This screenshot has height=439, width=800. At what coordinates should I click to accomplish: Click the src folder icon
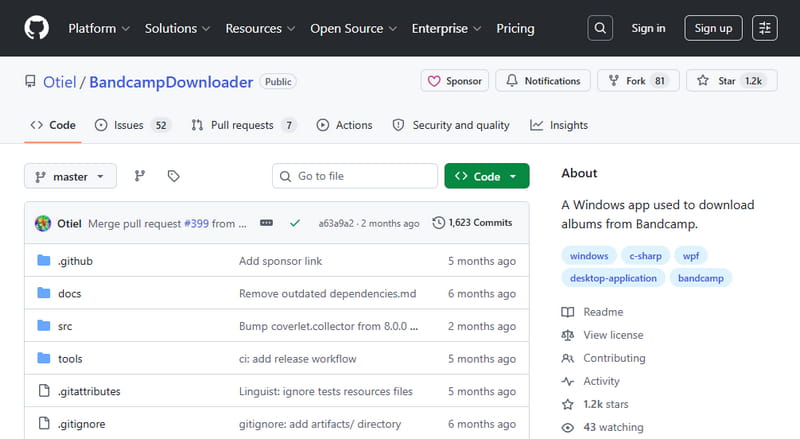[x=44, y=326]
